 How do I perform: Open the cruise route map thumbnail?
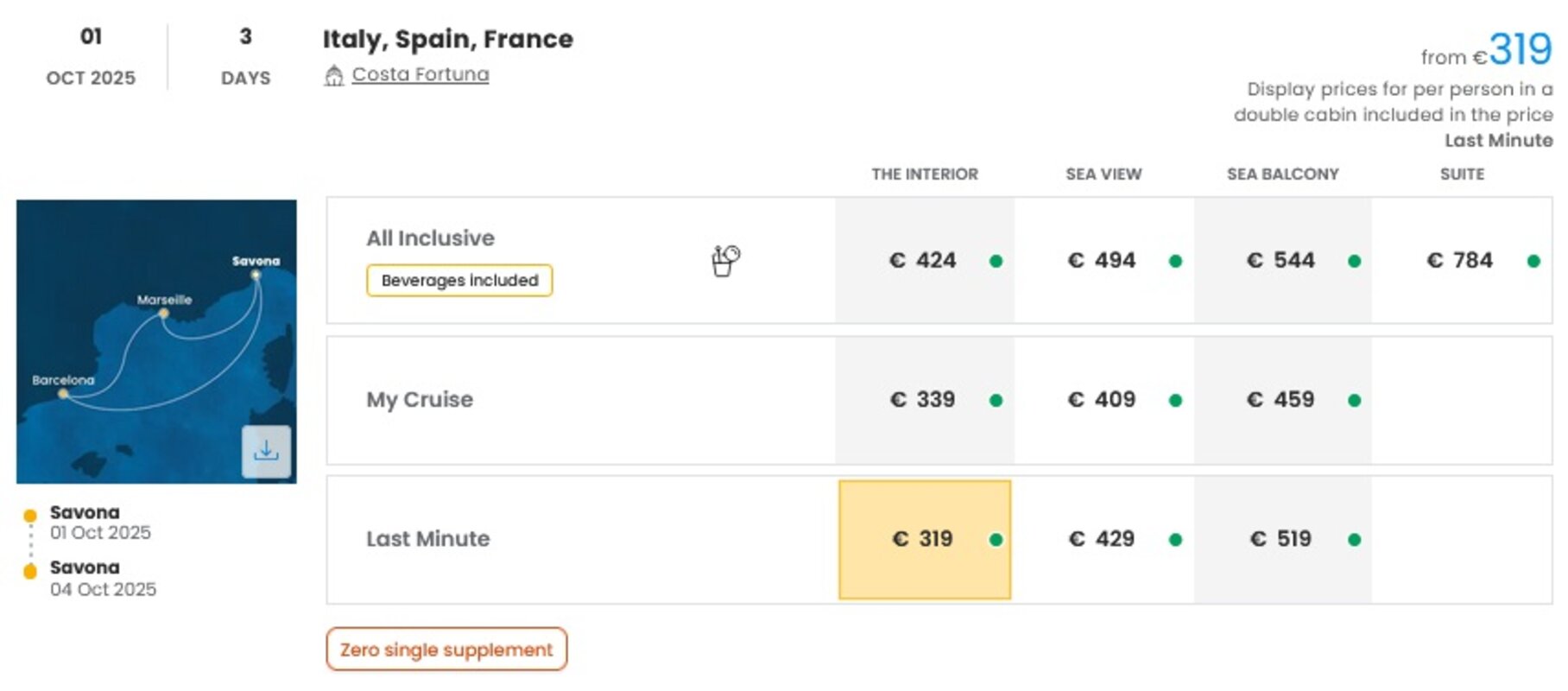click(156, 341)
